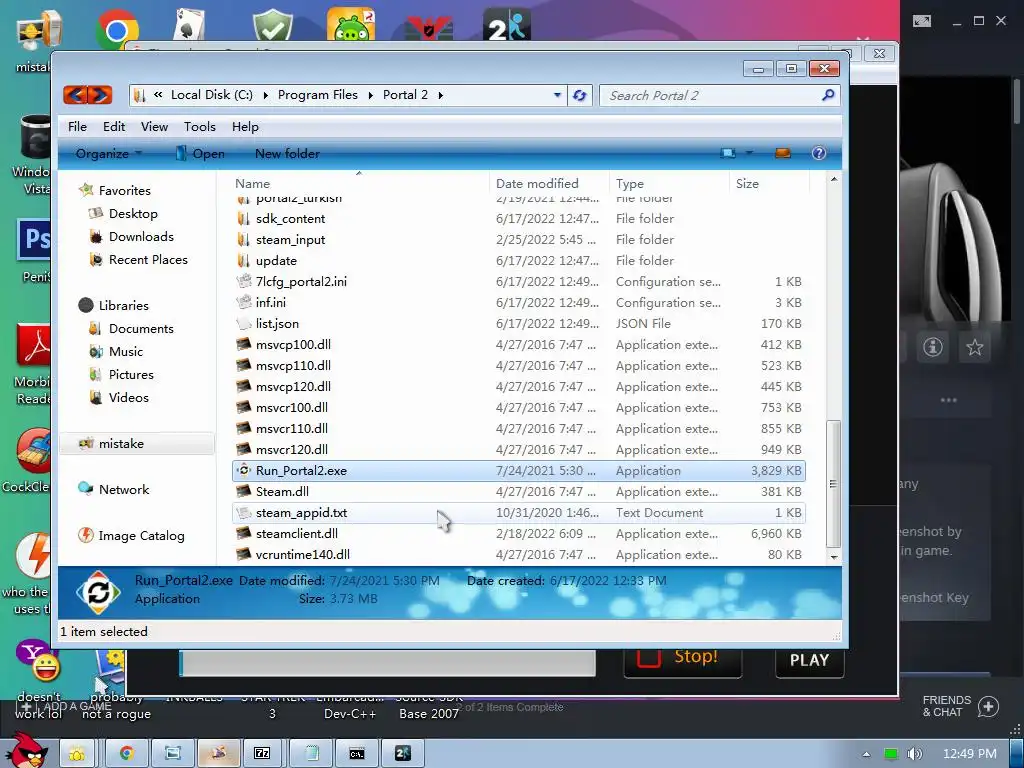Click the Steam favorite star icon
Screen dimensions: 1024x768
pyautogui.click(x=974, y=347)
